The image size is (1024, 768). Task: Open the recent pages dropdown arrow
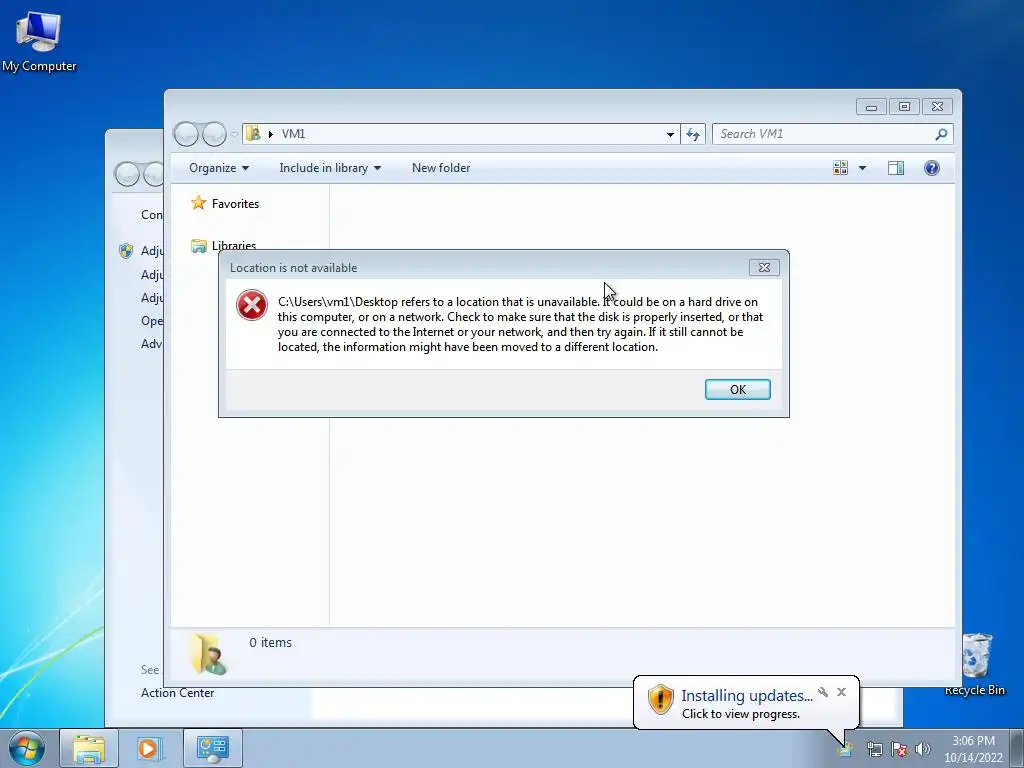(234, 134)
